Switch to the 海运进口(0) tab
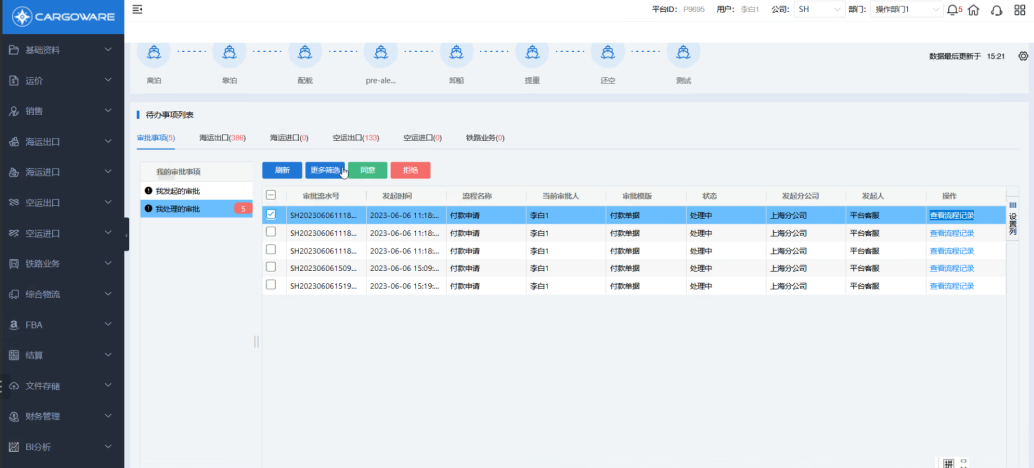1034x468 pixels. tap(289, 138)
